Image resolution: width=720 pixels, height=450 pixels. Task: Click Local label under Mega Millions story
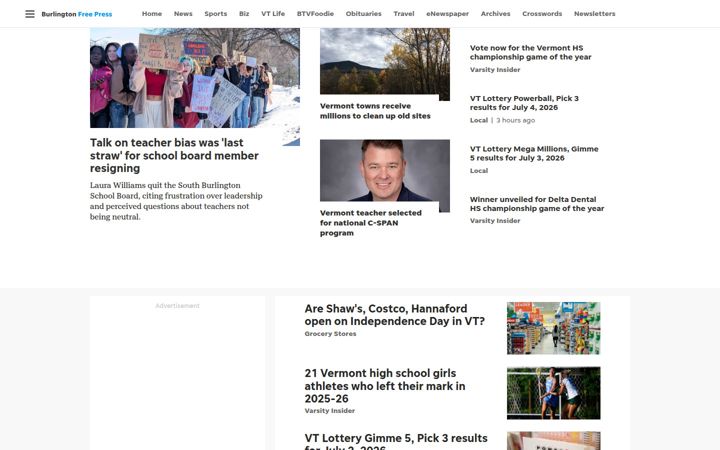479,171
